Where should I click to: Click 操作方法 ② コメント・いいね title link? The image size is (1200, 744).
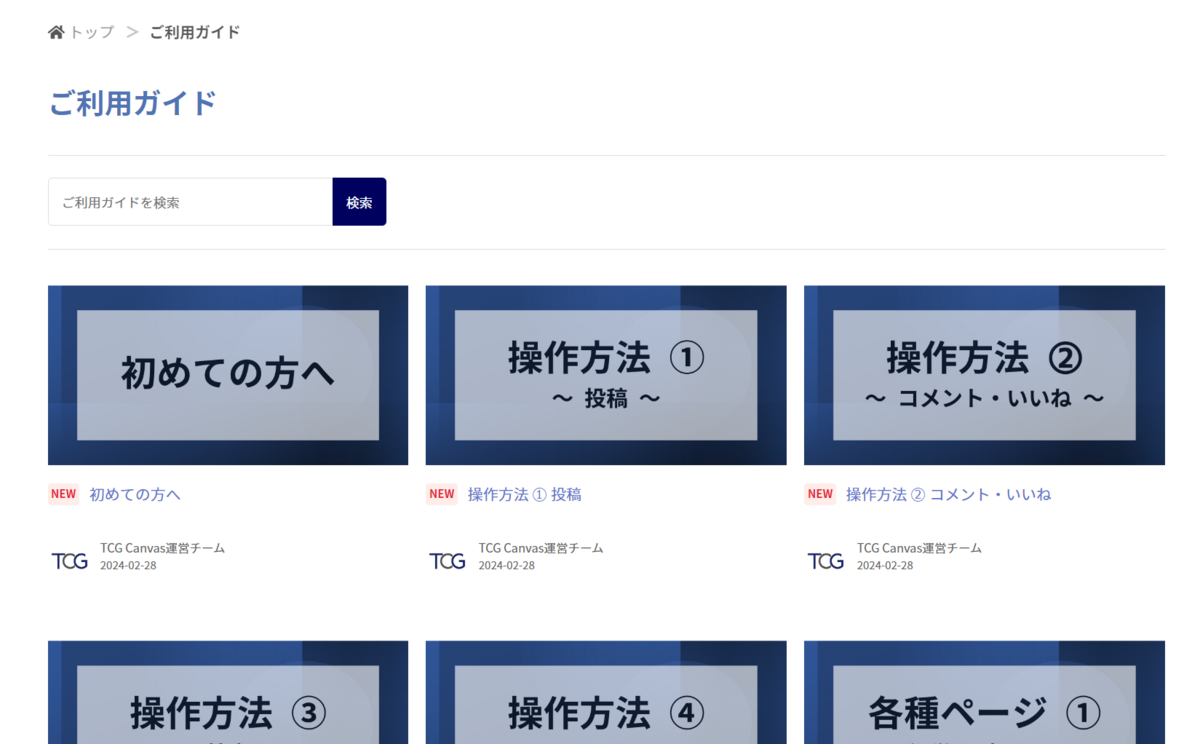coord(948,494)
